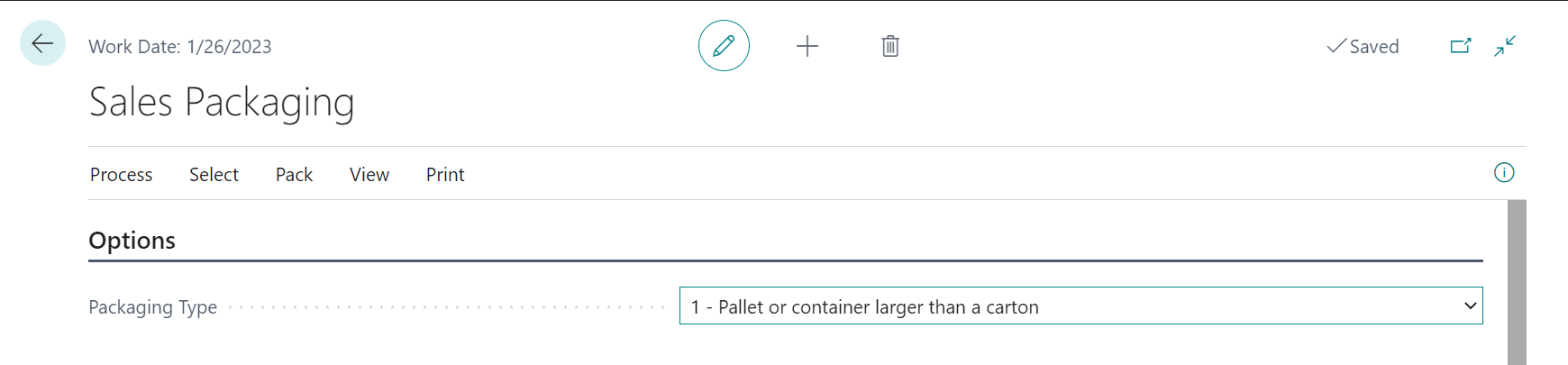
Task: Collapse the page with the diagonal arrows icon
Action: 1505,46
